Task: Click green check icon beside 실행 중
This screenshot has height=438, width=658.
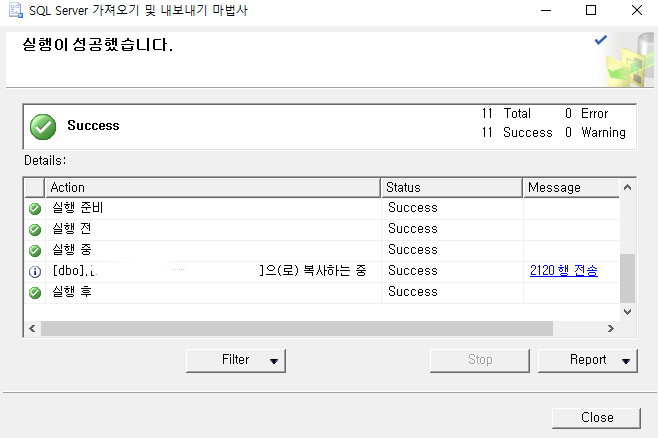Action: [x=35, y=250]
